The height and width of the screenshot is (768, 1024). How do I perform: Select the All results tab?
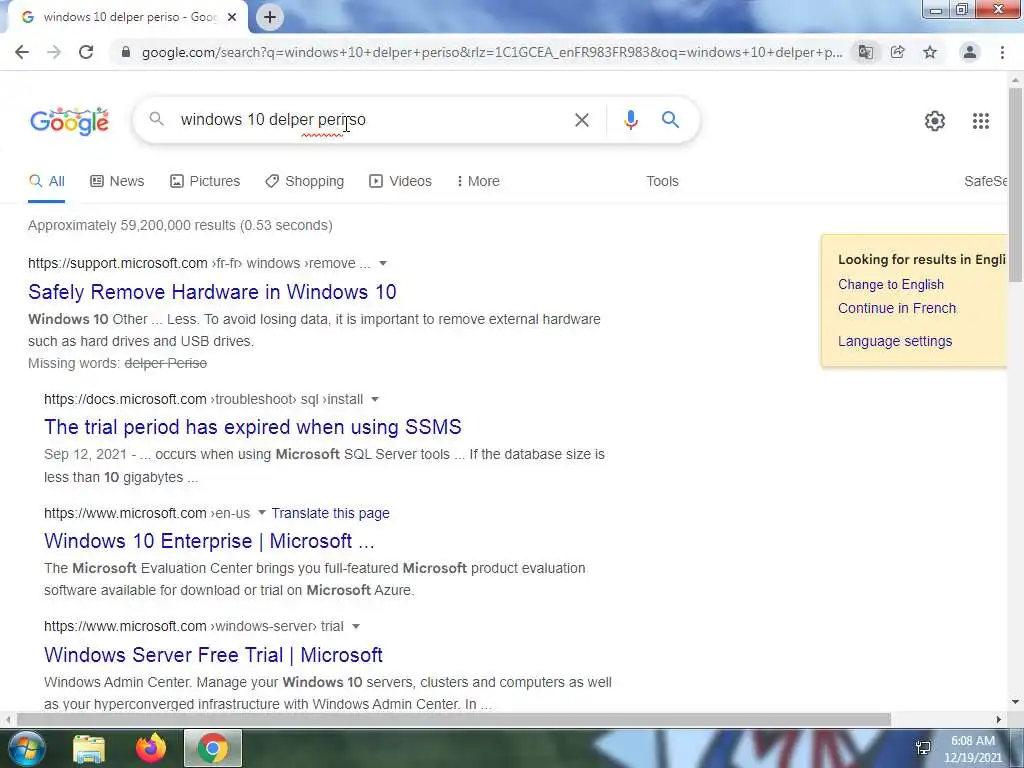(46, 182)
